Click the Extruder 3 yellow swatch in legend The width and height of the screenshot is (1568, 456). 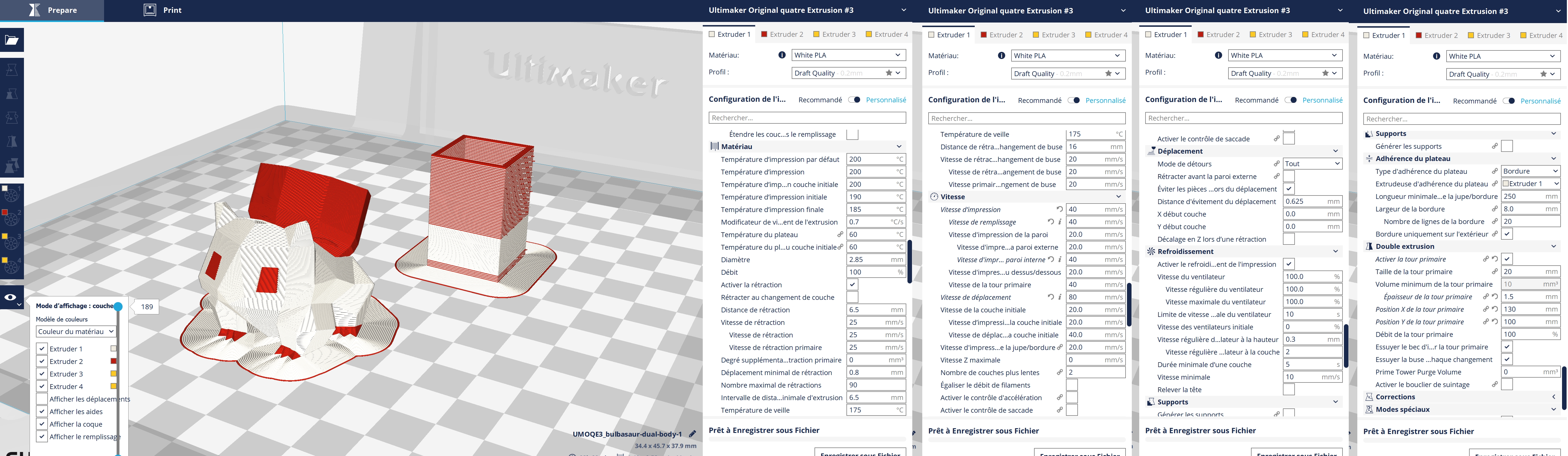[113, 374]
